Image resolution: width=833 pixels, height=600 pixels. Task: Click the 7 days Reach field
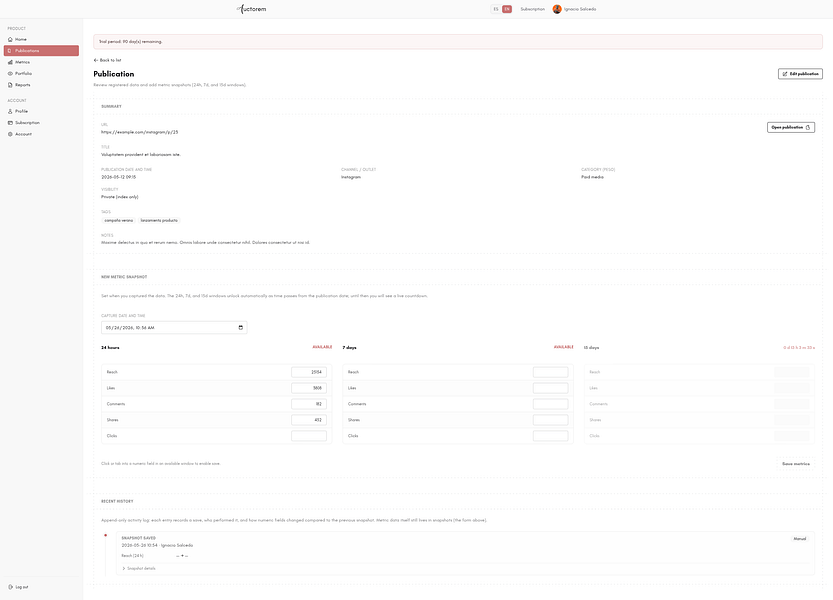(x=550, y=372)
